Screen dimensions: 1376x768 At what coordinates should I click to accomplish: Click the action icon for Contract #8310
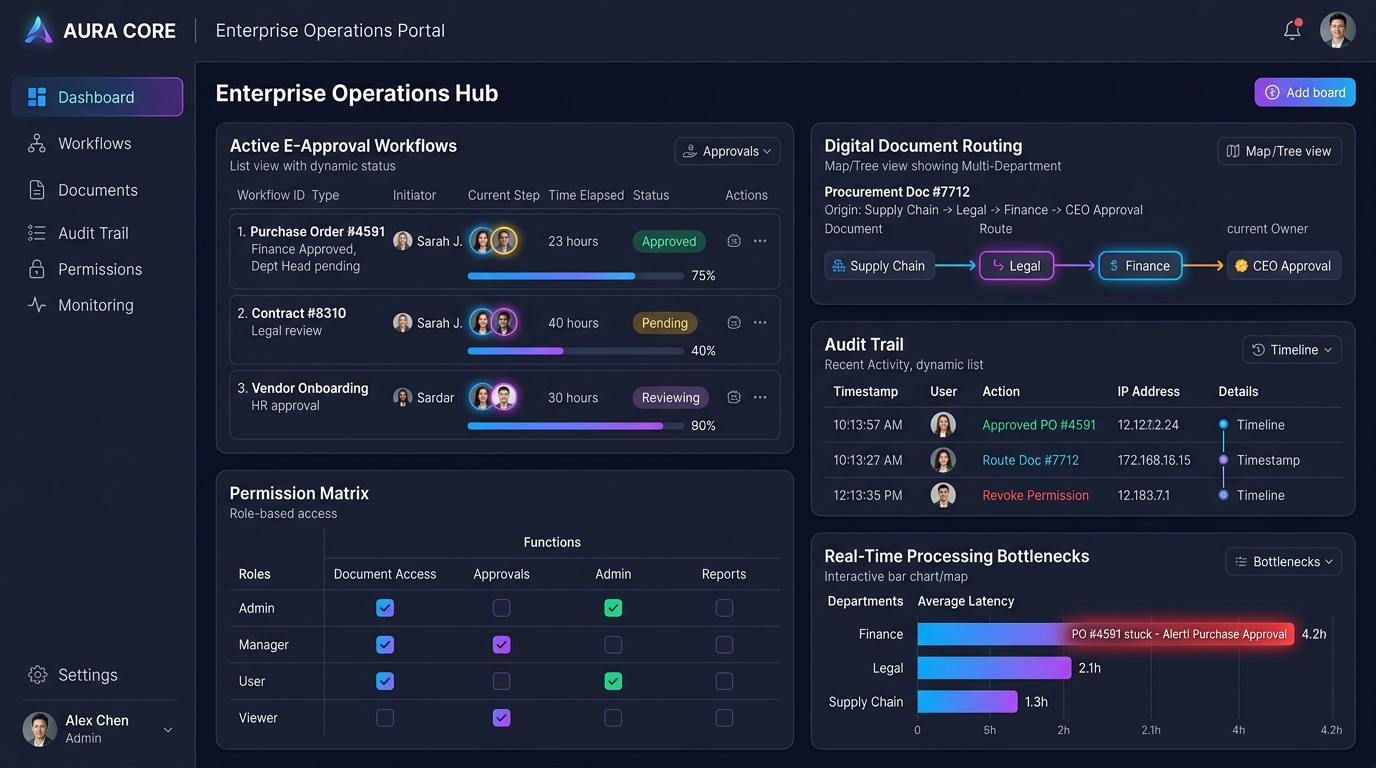734,323
